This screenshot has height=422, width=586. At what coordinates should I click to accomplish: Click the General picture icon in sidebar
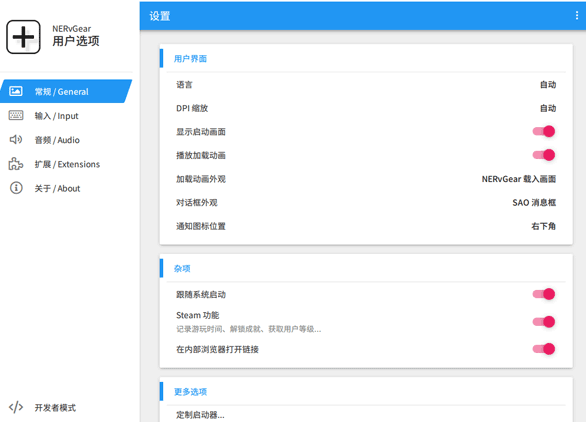[x=16, y=91]
